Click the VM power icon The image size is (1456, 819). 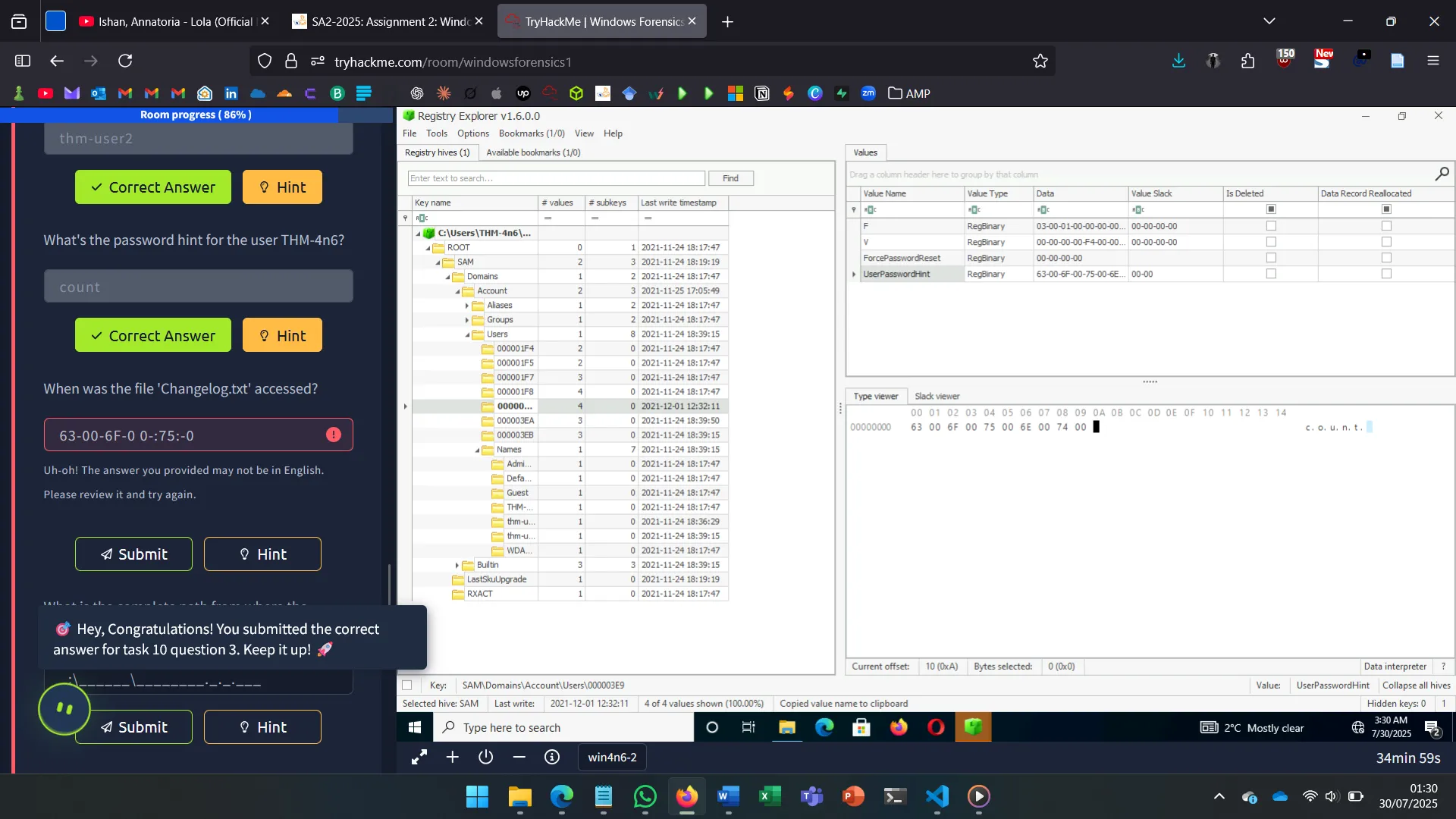coord(486,757)
